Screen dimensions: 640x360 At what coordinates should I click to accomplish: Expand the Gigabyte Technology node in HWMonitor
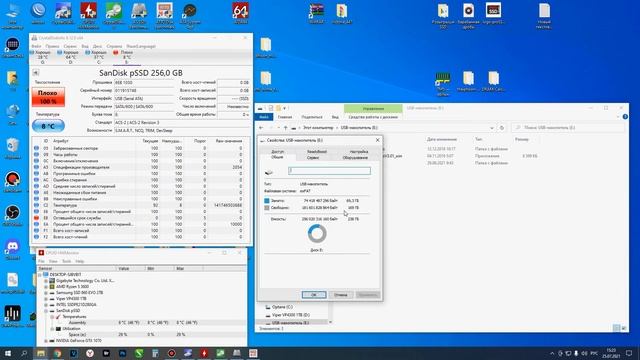coord(46,281)
